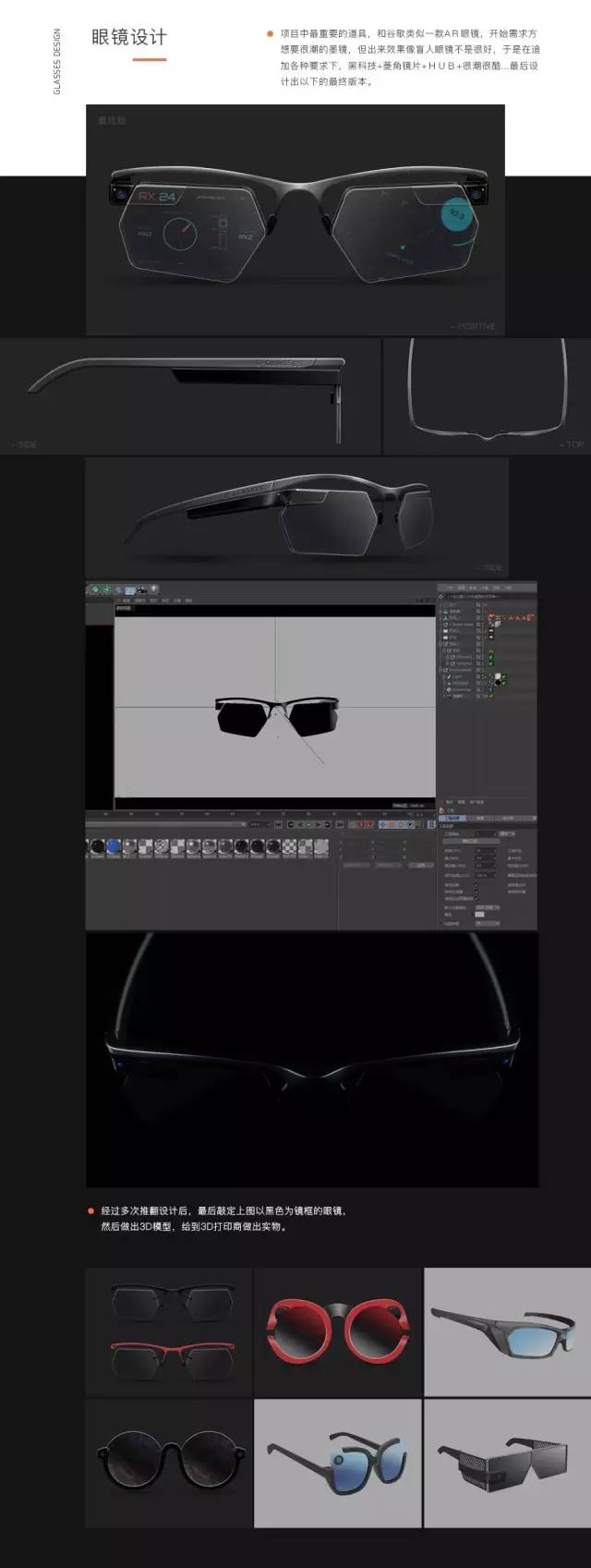Collapse the Environment group in object manager

[x=442, y=669]
